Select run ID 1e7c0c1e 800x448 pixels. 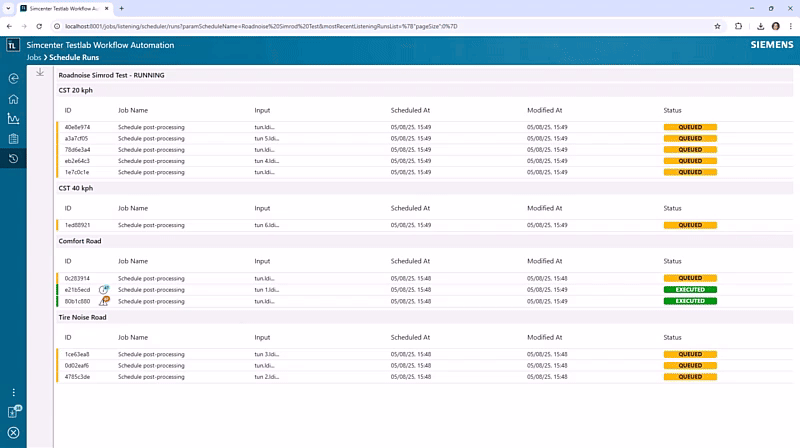pyautogui.click(x=77, y=172)
